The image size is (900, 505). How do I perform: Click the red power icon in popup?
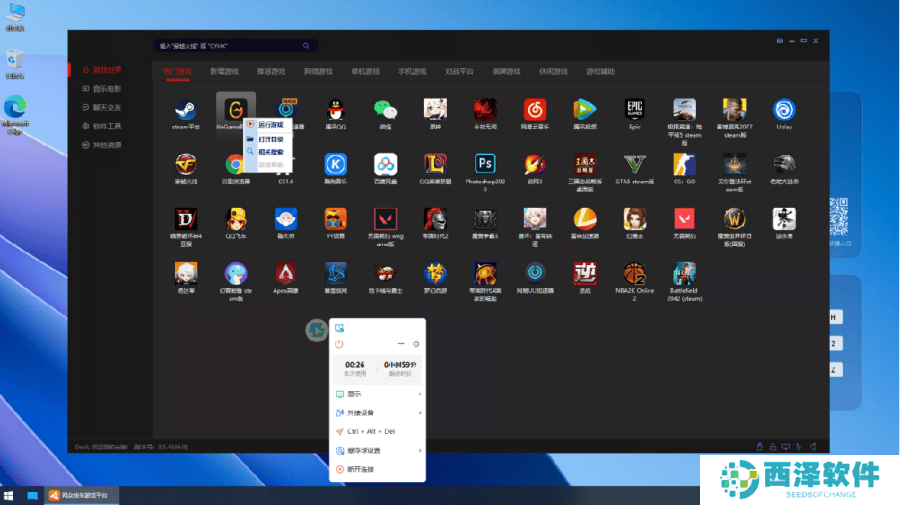pyautogui.click(x=340, y=344)
